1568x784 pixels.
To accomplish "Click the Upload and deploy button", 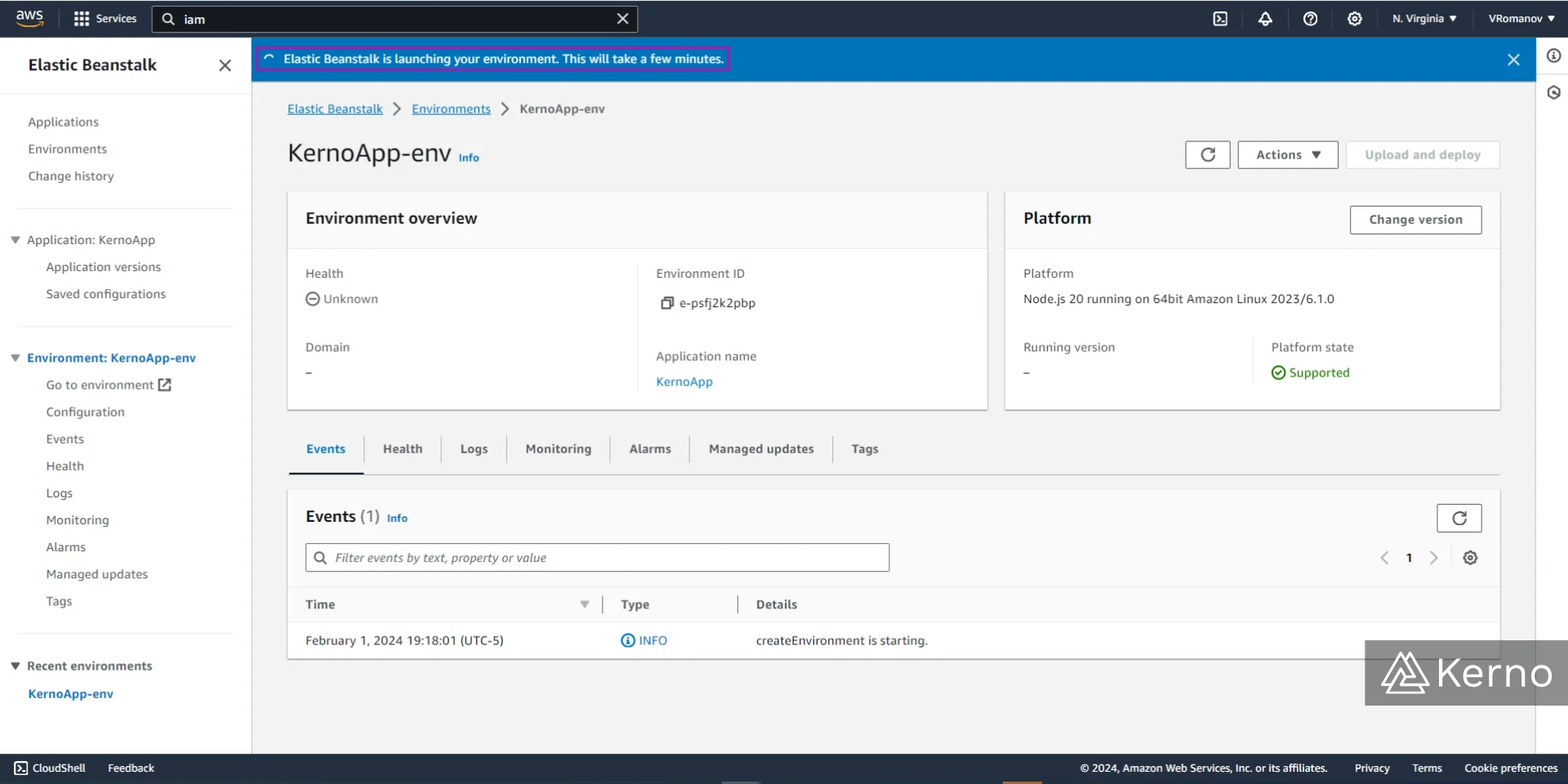I will tap(1423, 155).
